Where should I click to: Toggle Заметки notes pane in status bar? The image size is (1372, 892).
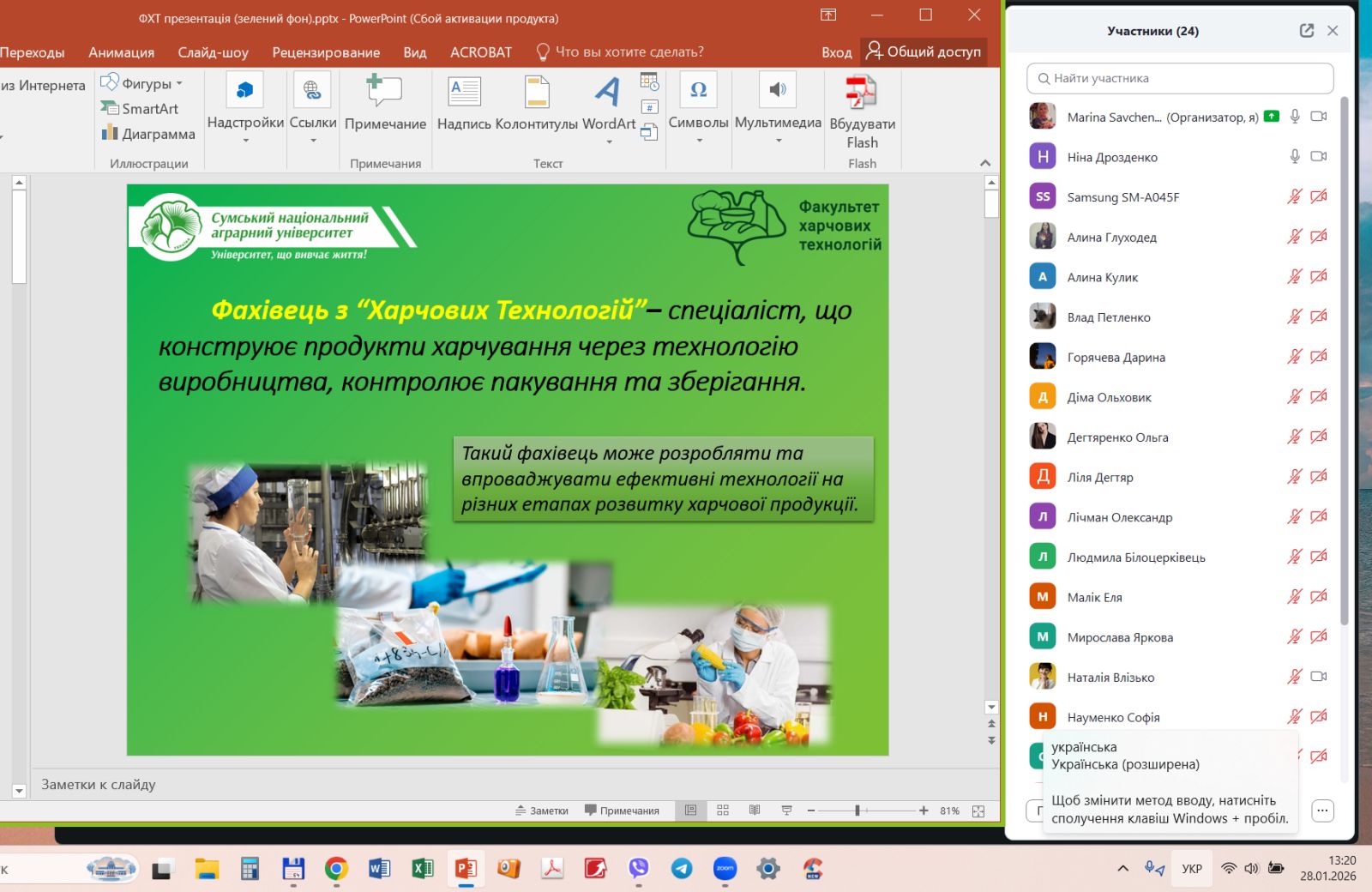tap(542, 811)
